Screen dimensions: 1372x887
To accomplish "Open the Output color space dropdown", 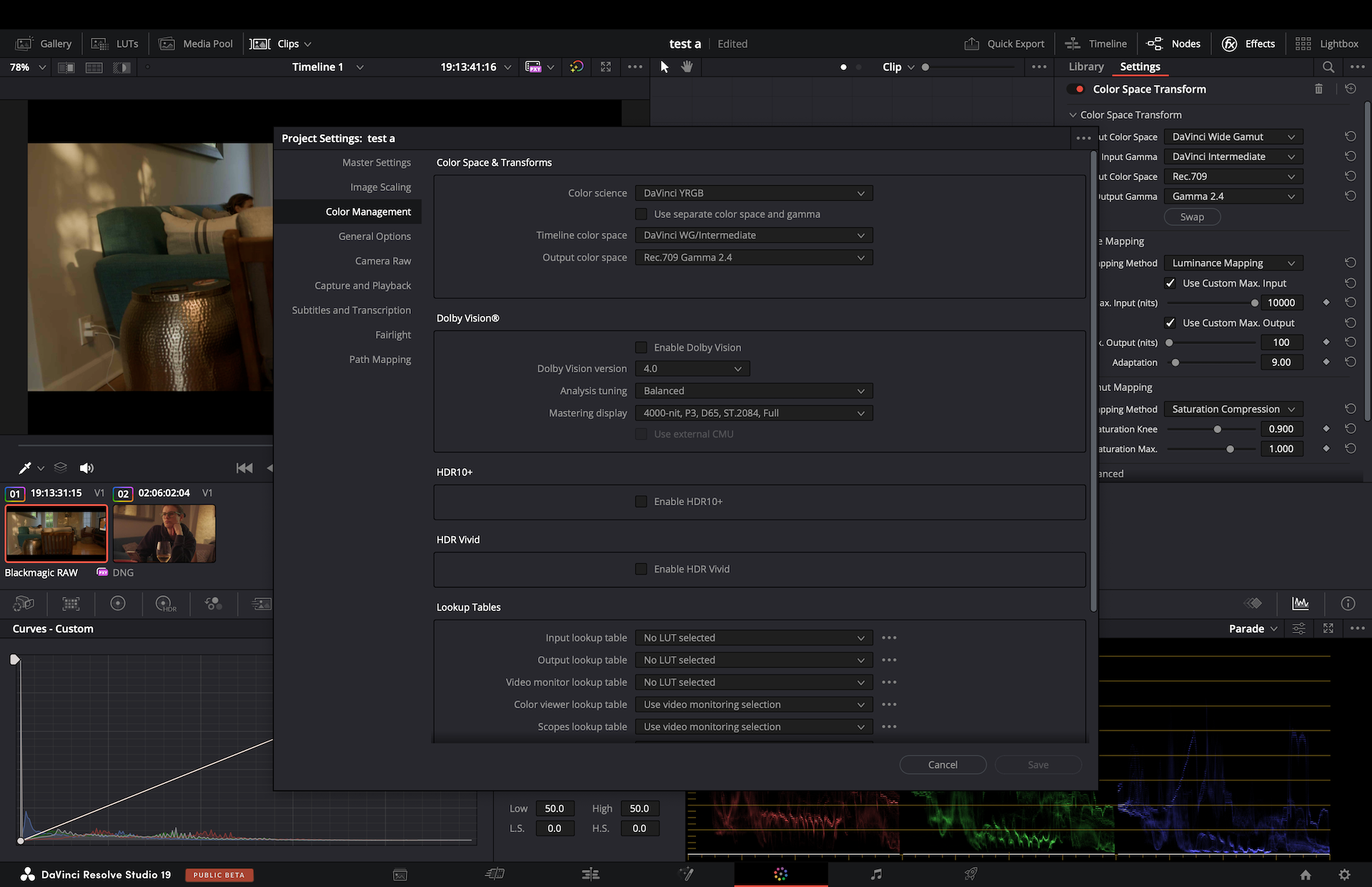I will click(x=754, y=257).
